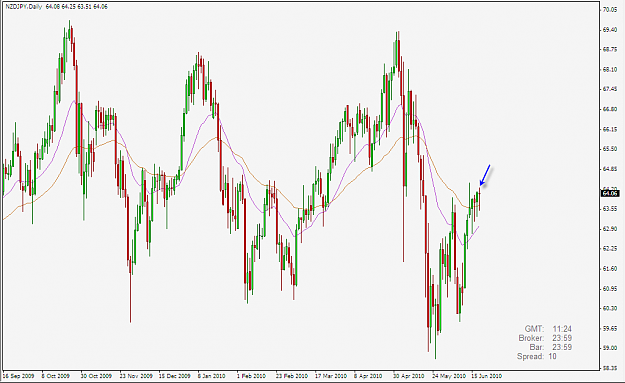Select the 15 Jun 2010 date label
Image resolution: width=625 pixels, height=383 pixels.
coord(486,376)
